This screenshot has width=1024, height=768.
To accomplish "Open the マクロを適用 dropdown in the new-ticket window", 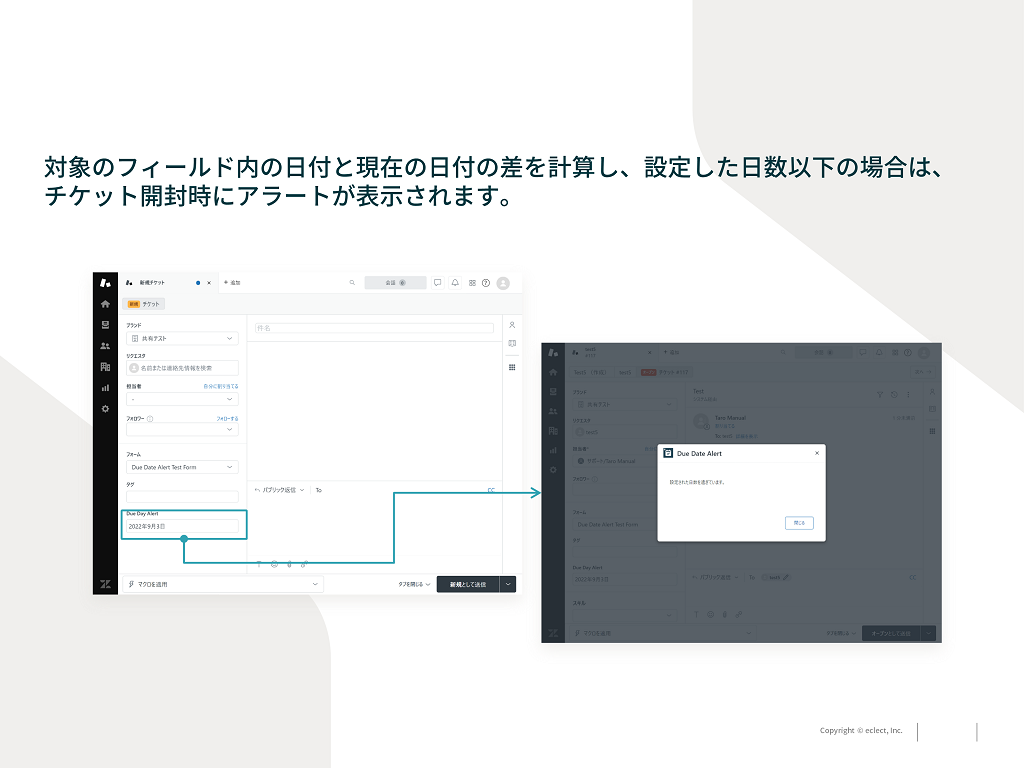I will [x=221, y=584].
